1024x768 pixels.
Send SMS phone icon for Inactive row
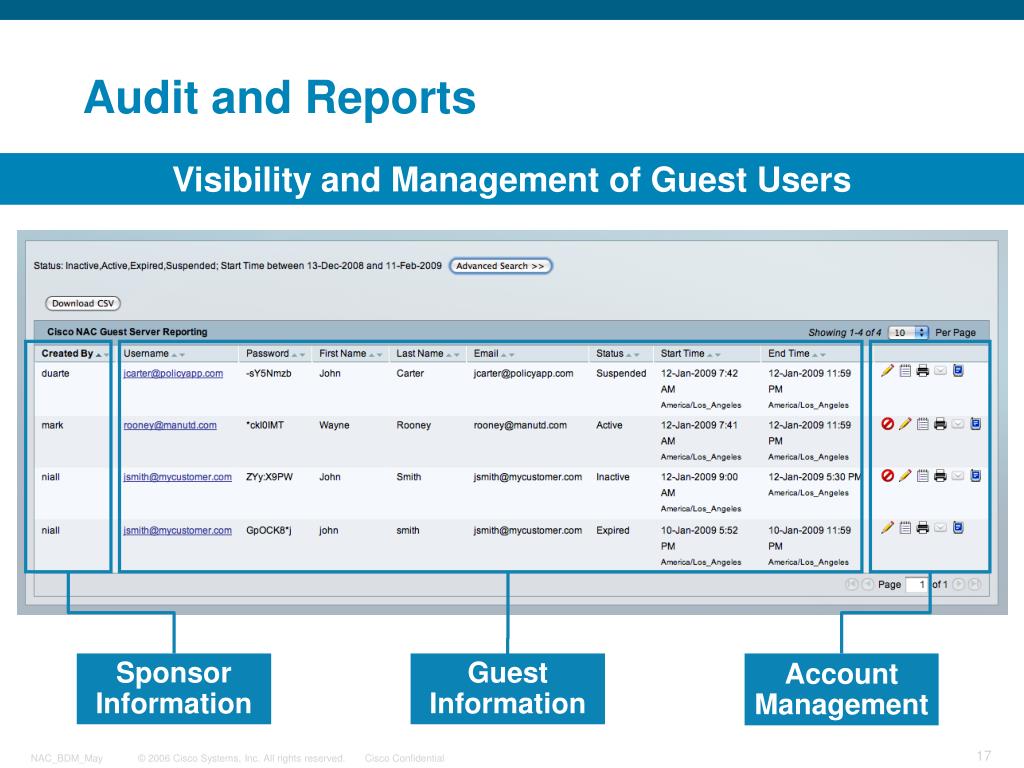tap(976, 475)
